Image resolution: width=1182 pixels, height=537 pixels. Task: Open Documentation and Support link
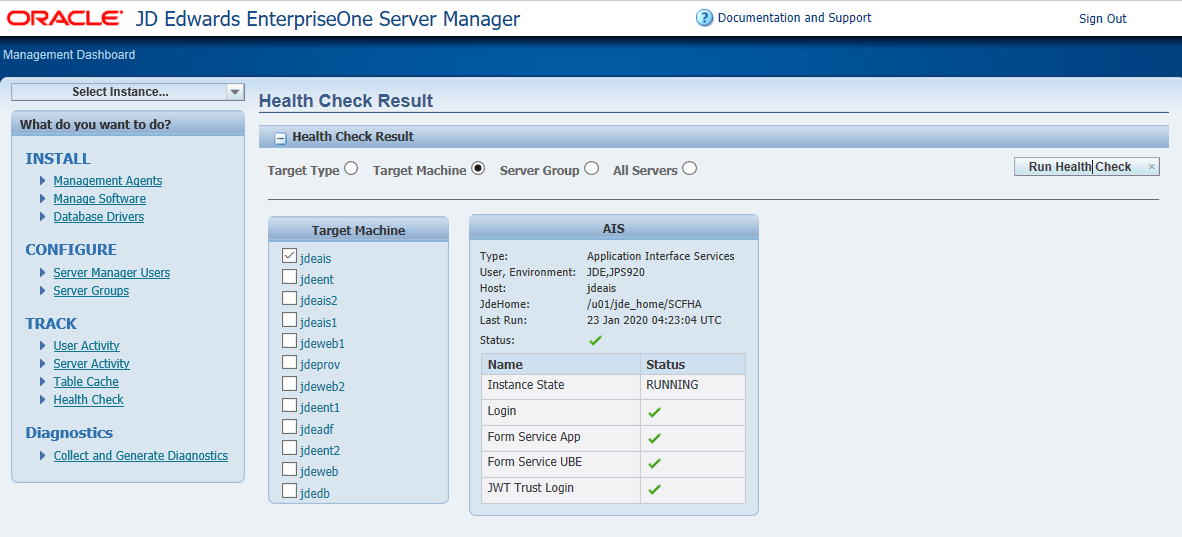tap(795, 17)
